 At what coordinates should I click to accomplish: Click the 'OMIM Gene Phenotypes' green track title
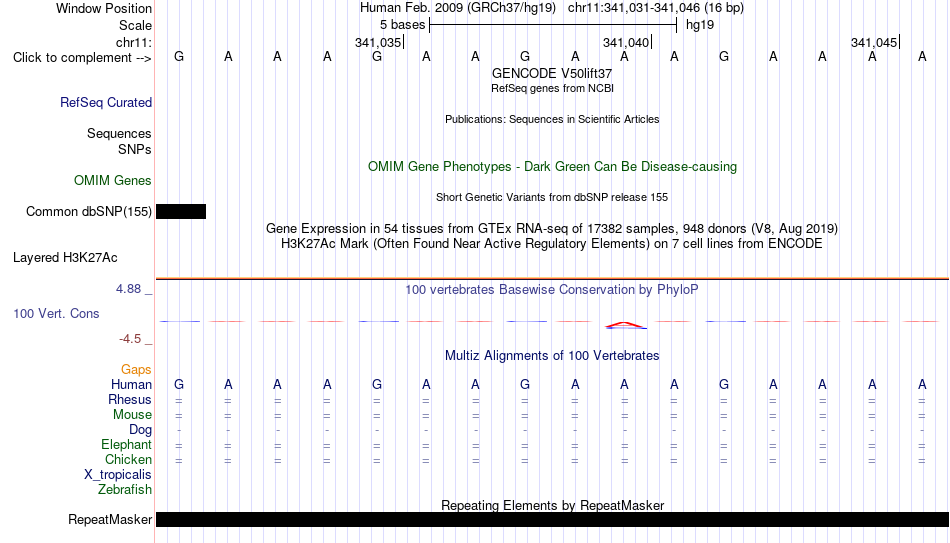[x=552, y=167]
